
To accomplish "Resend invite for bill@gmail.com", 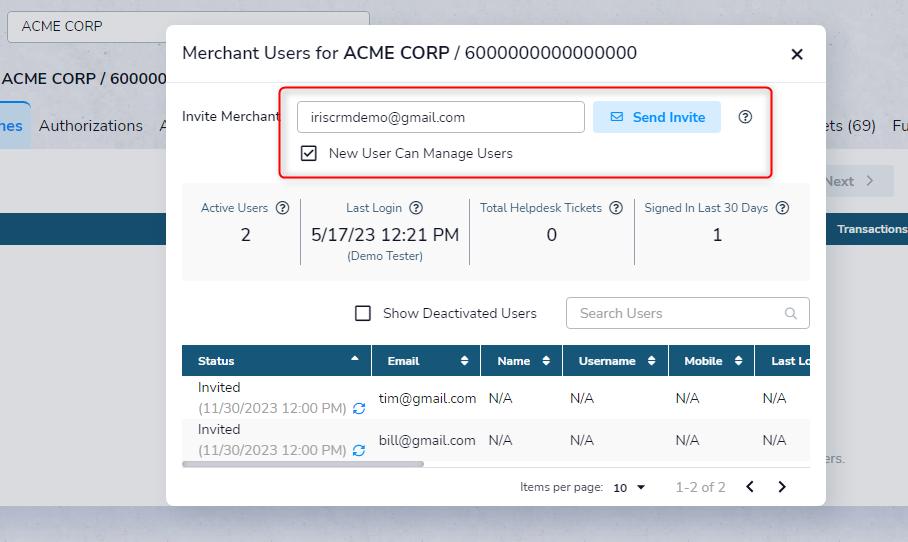I will tap(359, 451).
